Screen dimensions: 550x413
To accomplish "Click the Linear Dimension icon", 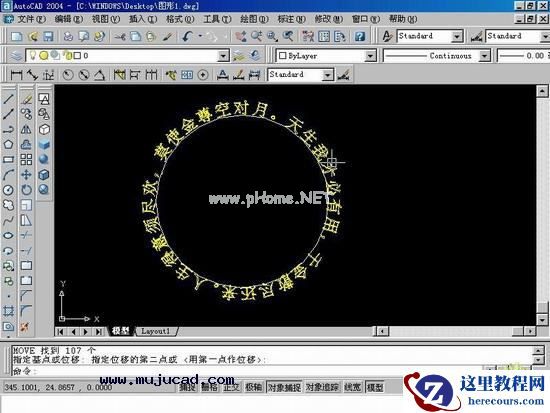I will pos(16,75).
